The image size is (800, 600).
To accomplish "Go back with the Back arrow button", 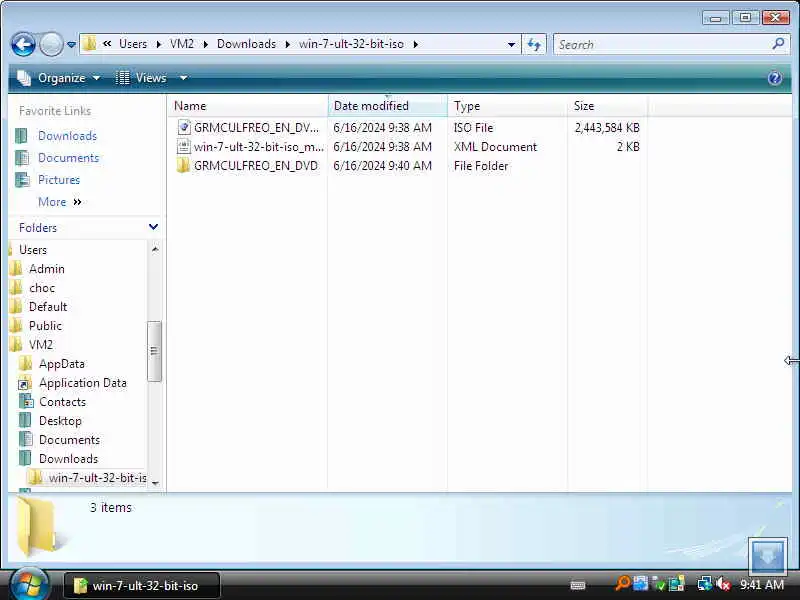I will 23,44.
